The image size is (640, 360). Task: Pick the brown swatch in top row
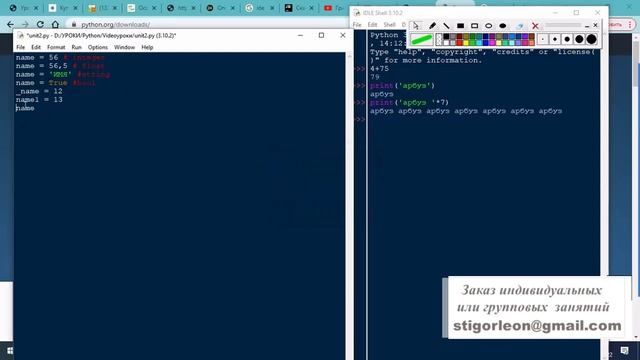coord(532,36)
